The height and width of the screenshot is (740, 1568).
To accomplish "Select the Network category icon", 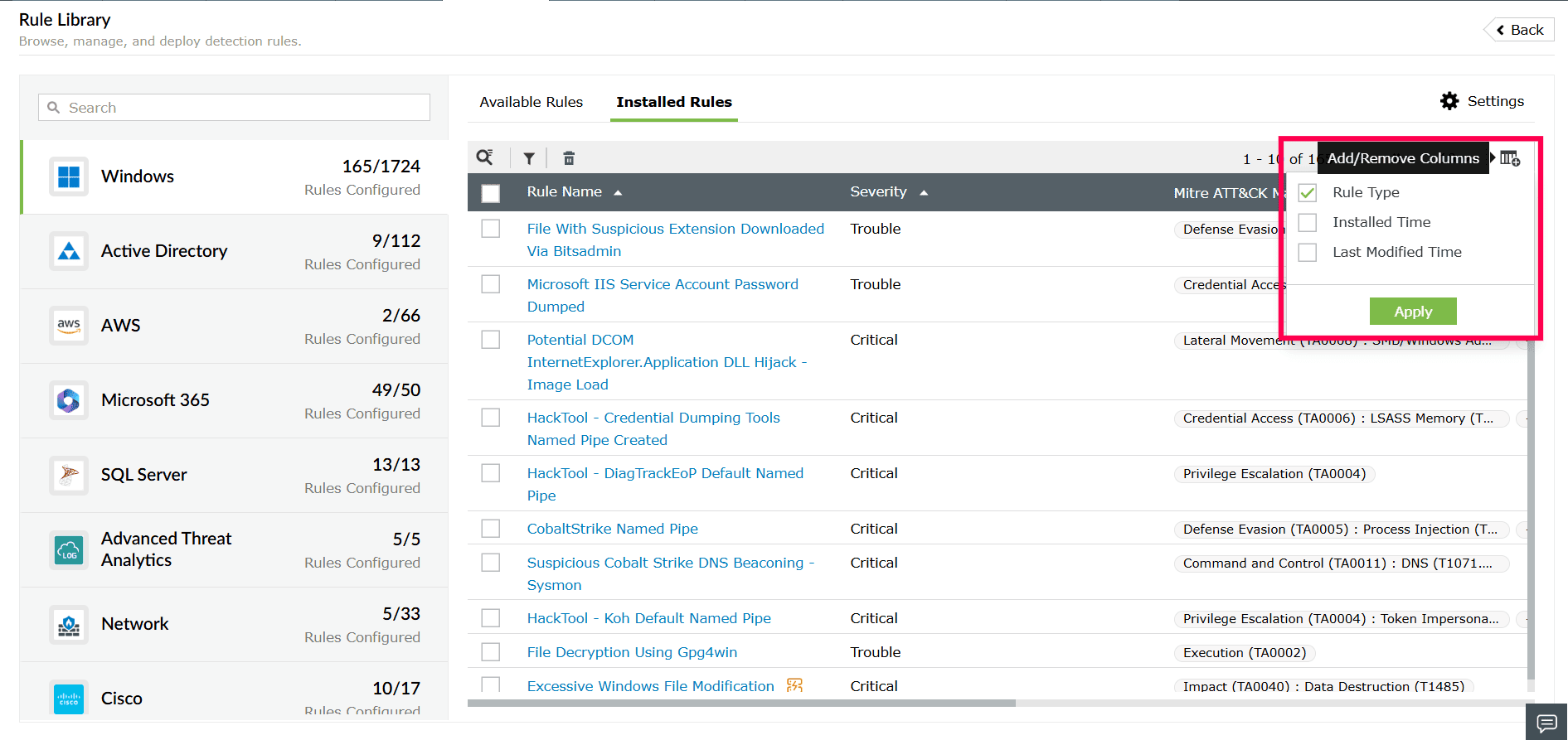I will click(x=69, y=624).
